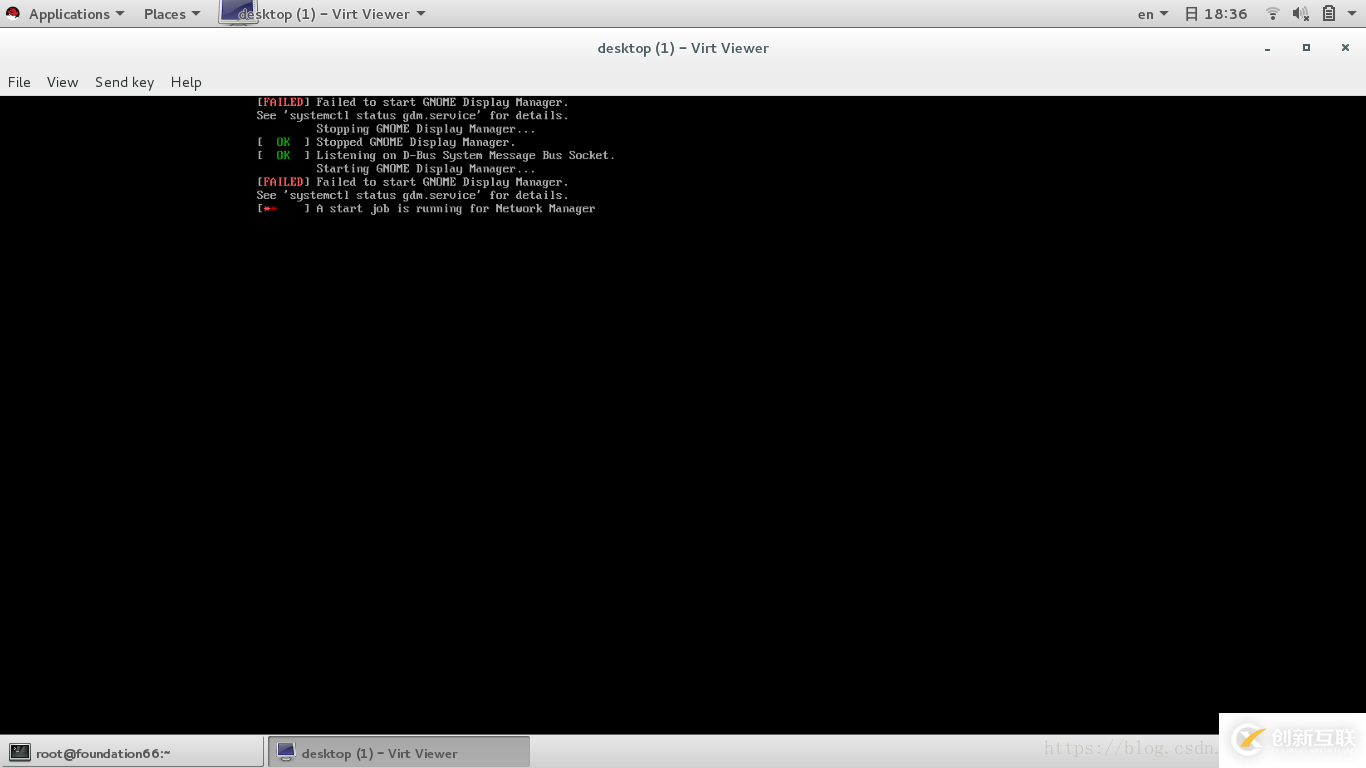Open the Applications menu

point(77,14)
